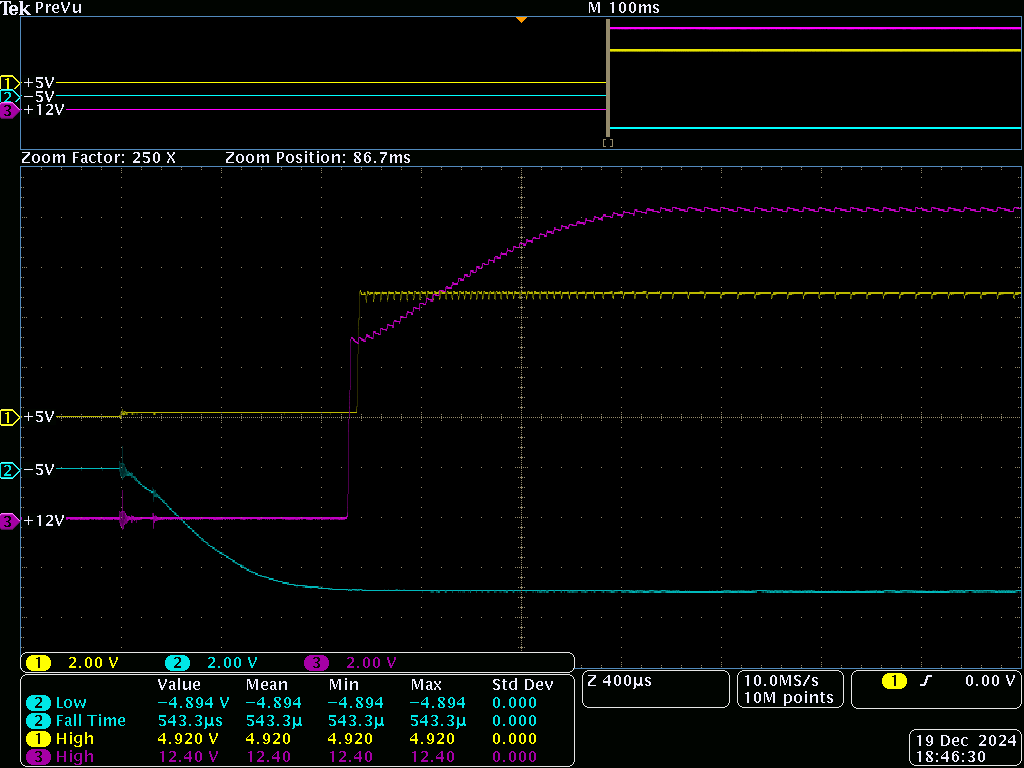Click magenta channel 3 +12V marker in zoomed view
The image size is (1024, 768).
coord(10,521)
